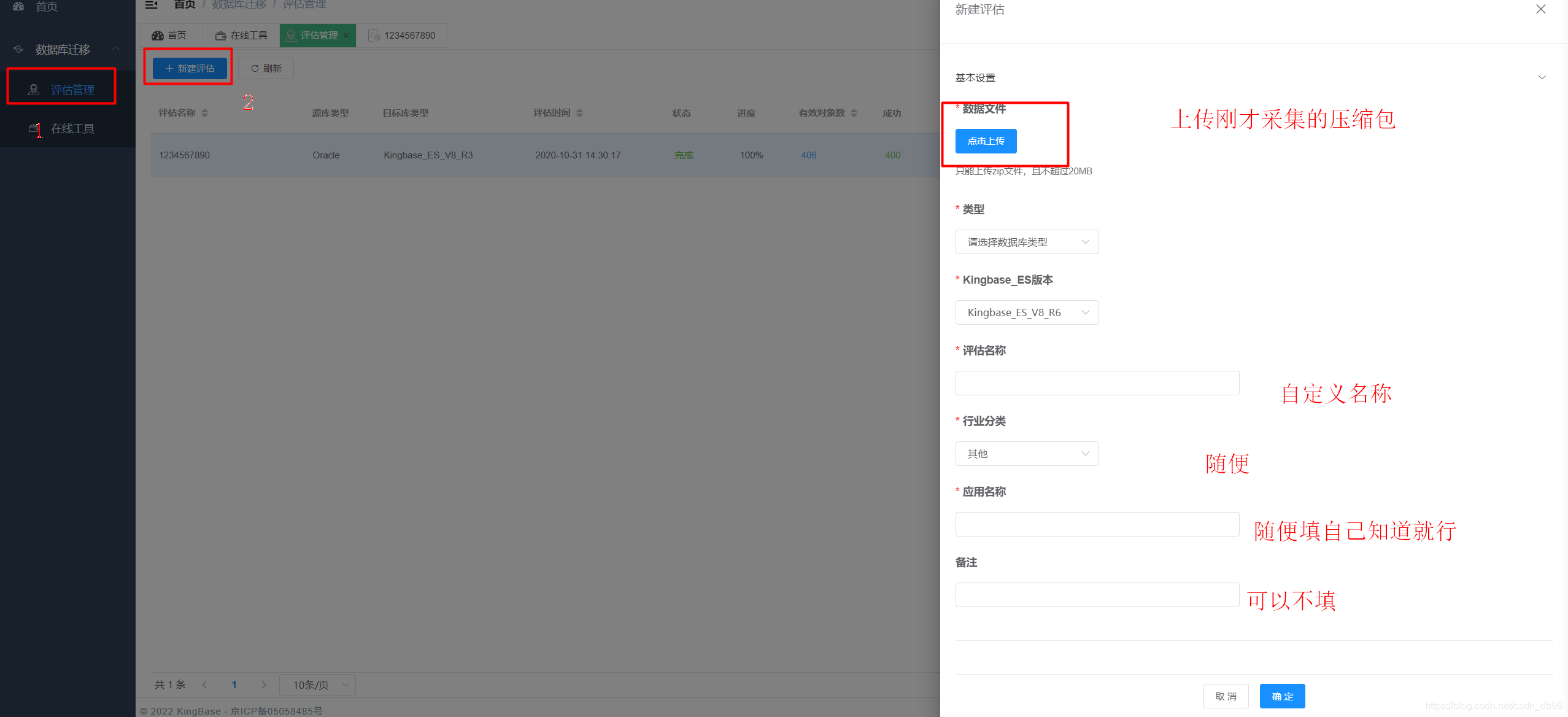Click the 数据库迁移 breadcrumb text
This screenshot has height=717, width=1568.
click(x=239, y=5)
